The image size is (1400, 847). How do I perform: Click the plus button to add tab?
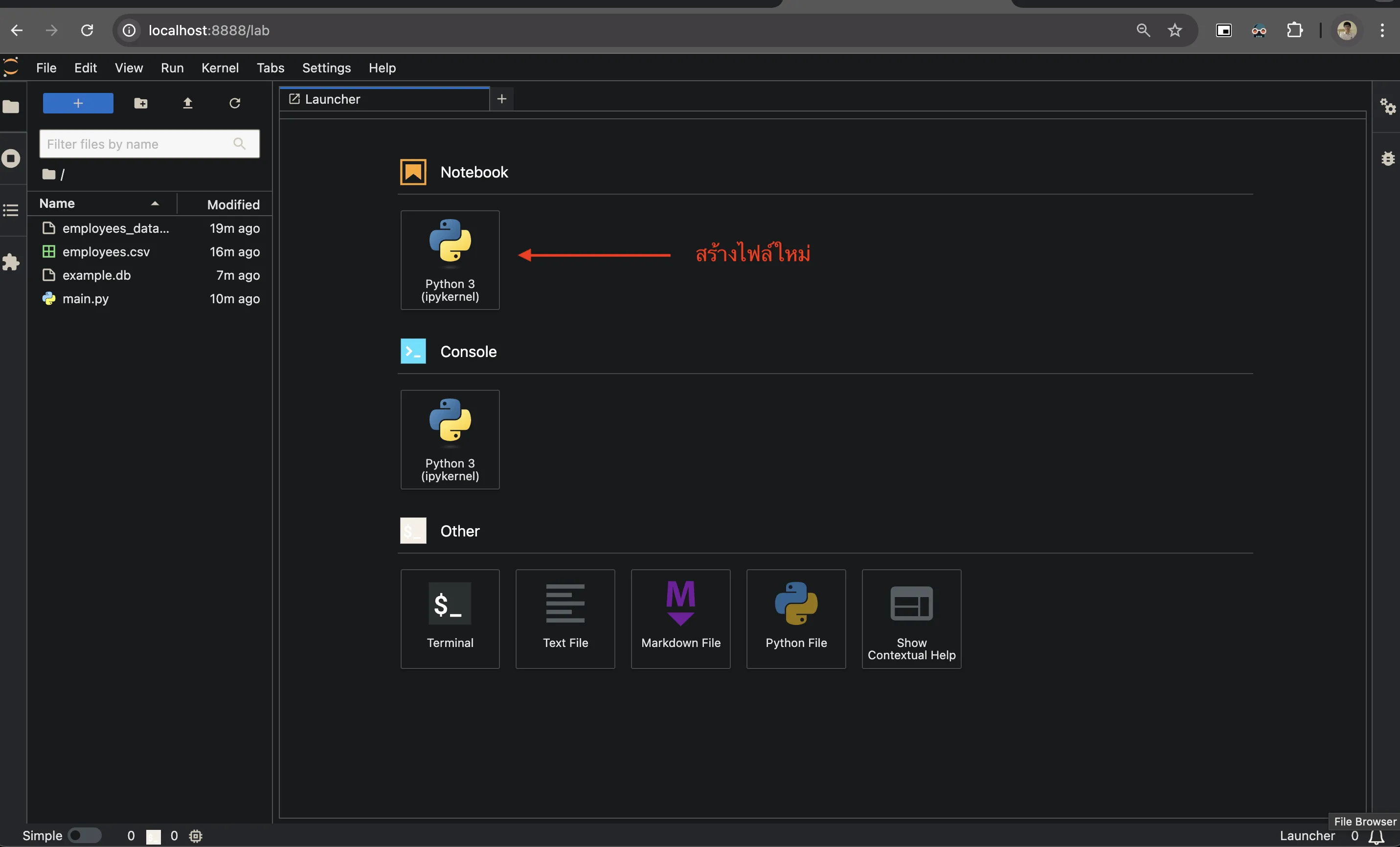pyautogui.click(x=502, y=98)
